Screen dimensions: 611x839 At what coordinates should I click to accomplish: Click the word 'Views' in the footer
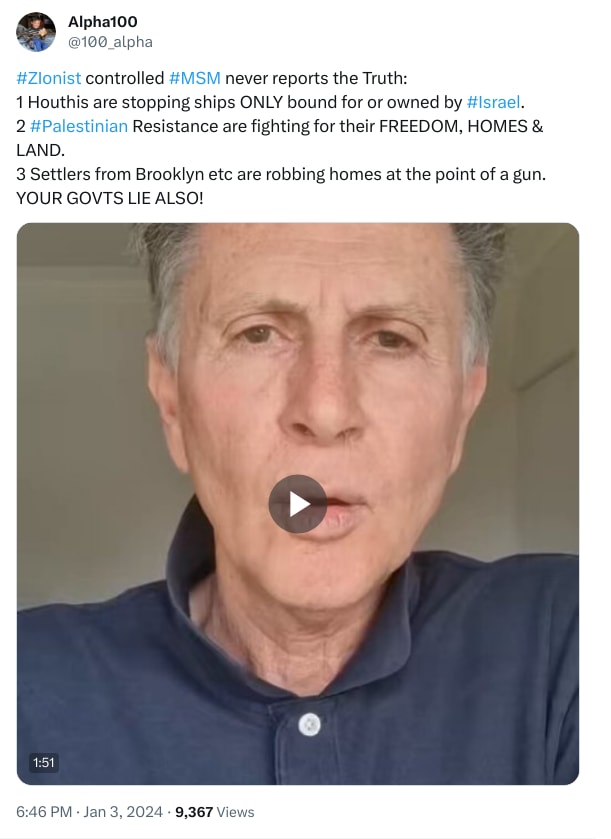tap(235, 812)
